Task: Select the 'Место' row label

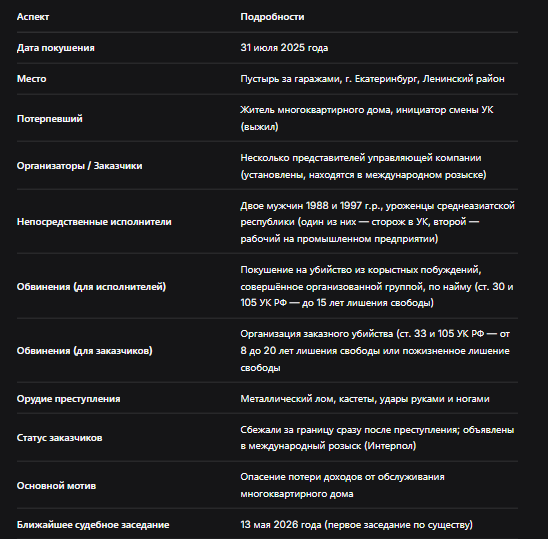Action: 31,79
